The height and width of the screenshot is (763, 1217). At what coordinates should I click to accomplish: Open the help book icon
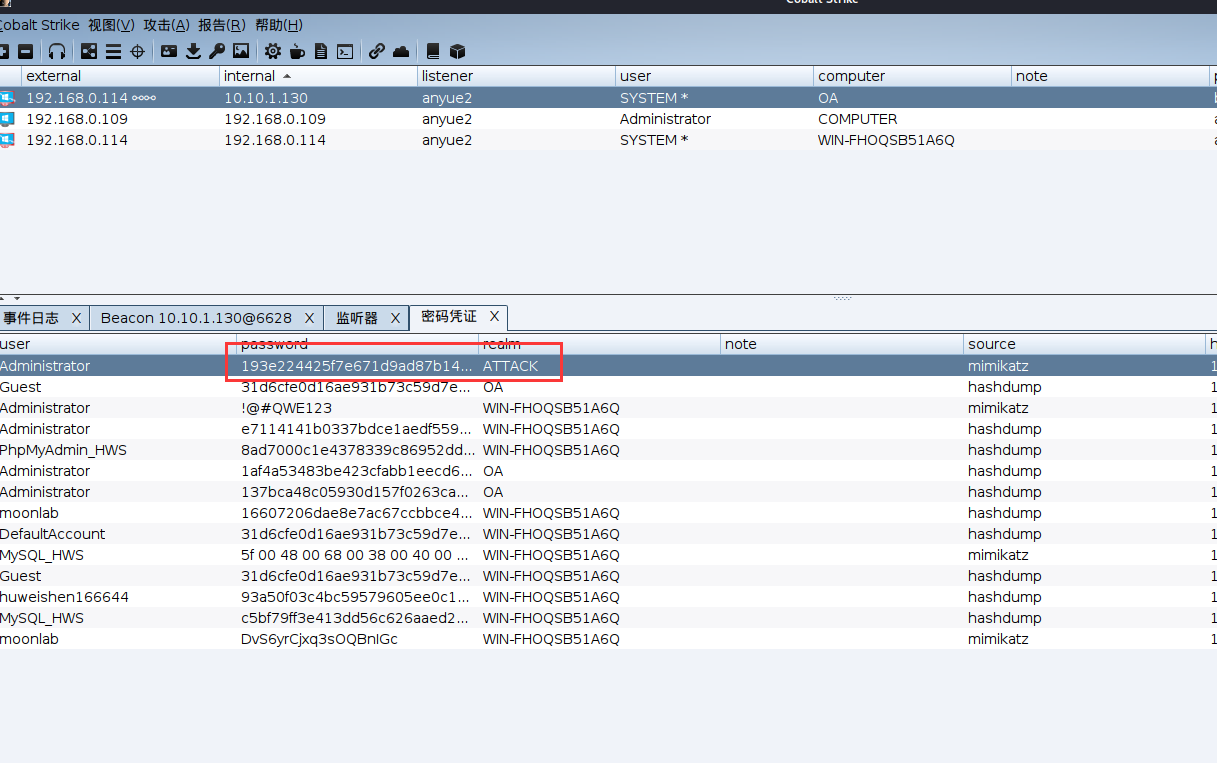tap(433, 51)
